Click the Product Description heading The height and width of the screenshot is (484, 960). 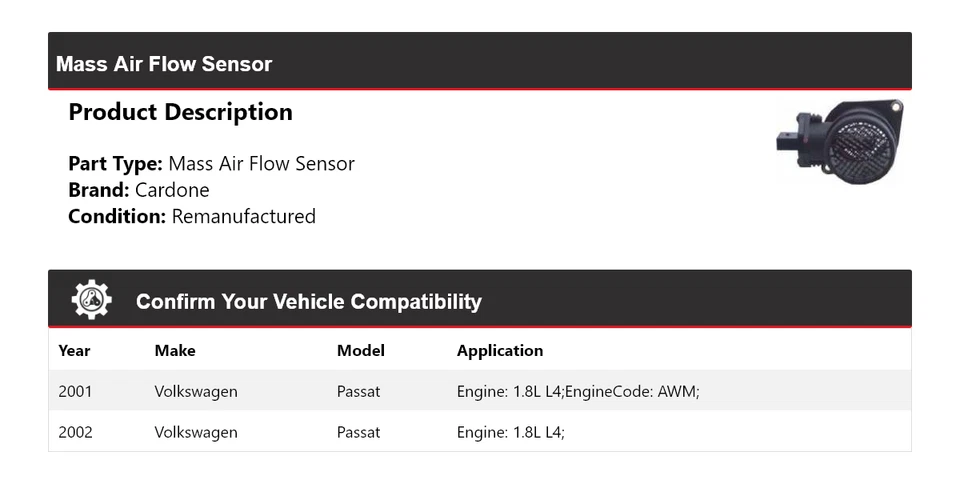click(180, 112)
